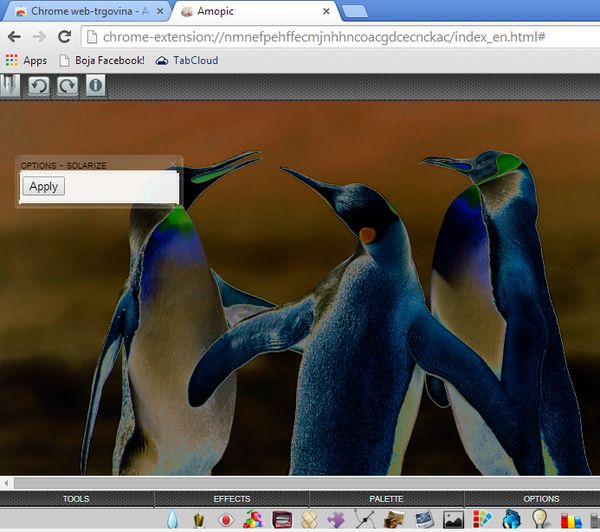Switch to the PALETTE panel tab
The height and width of the screenshot is (532, 600).
click(386, 498)
